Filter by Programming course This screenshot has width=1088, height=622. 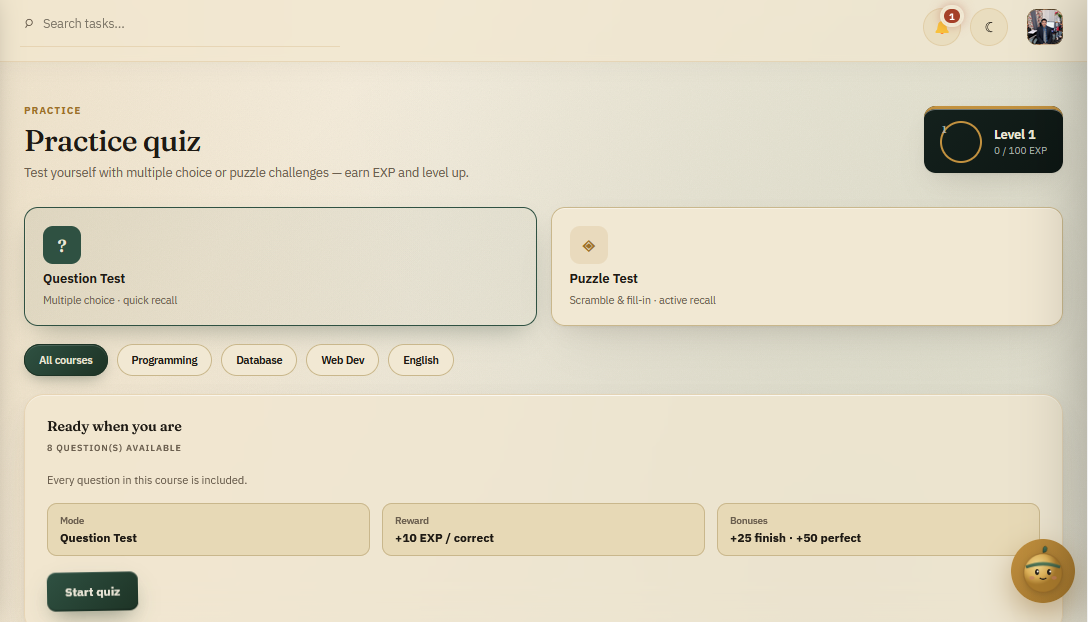click(x=164, y=360)
